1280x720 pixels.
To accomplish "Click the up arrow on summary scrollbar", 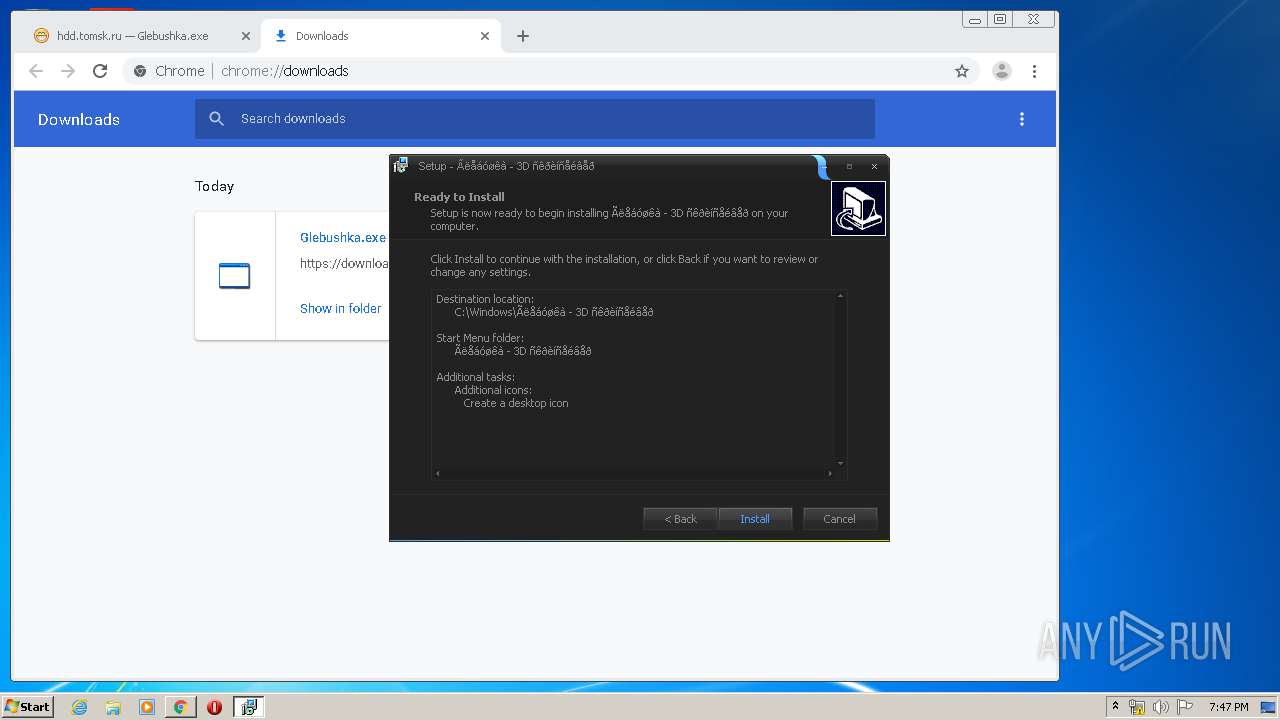I will (840, 296).
